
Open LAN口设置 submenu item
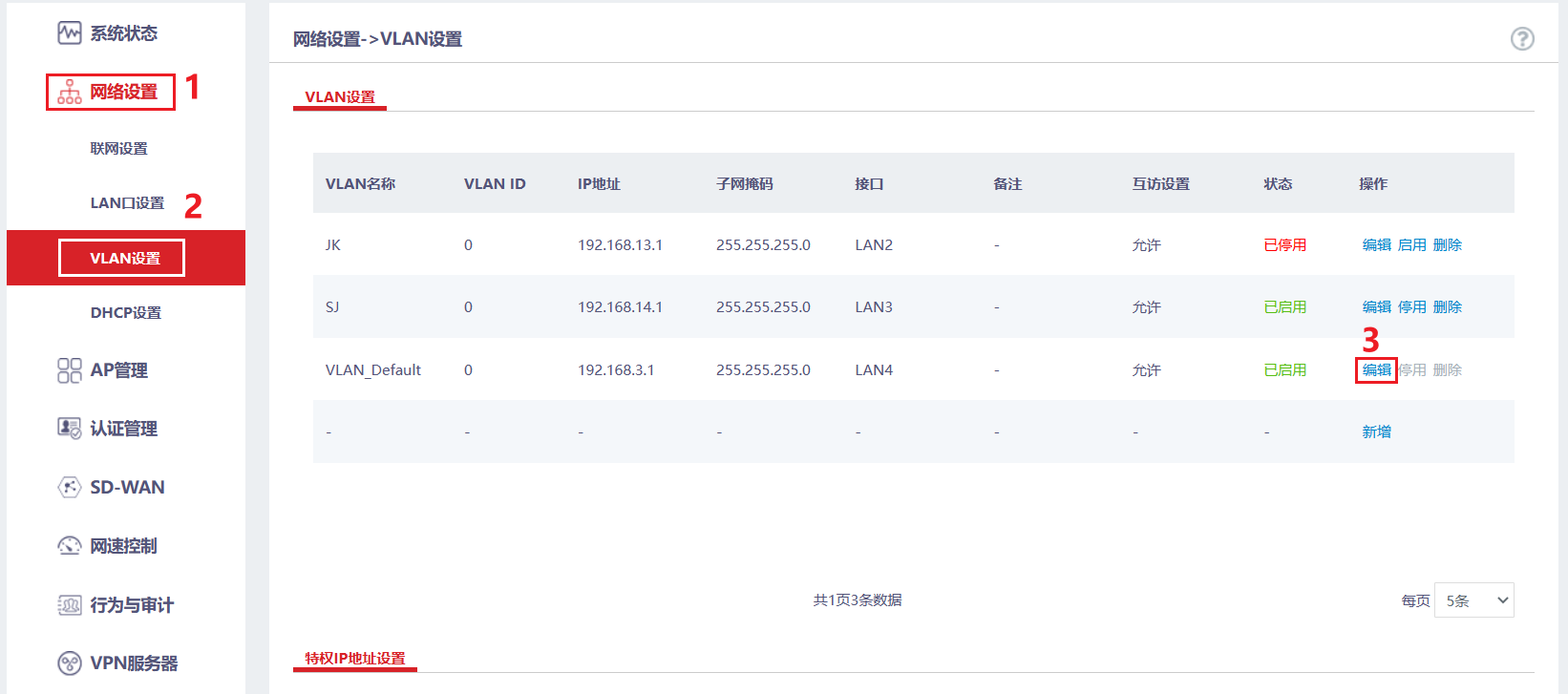pyautogui.click(x=127, y=203)
